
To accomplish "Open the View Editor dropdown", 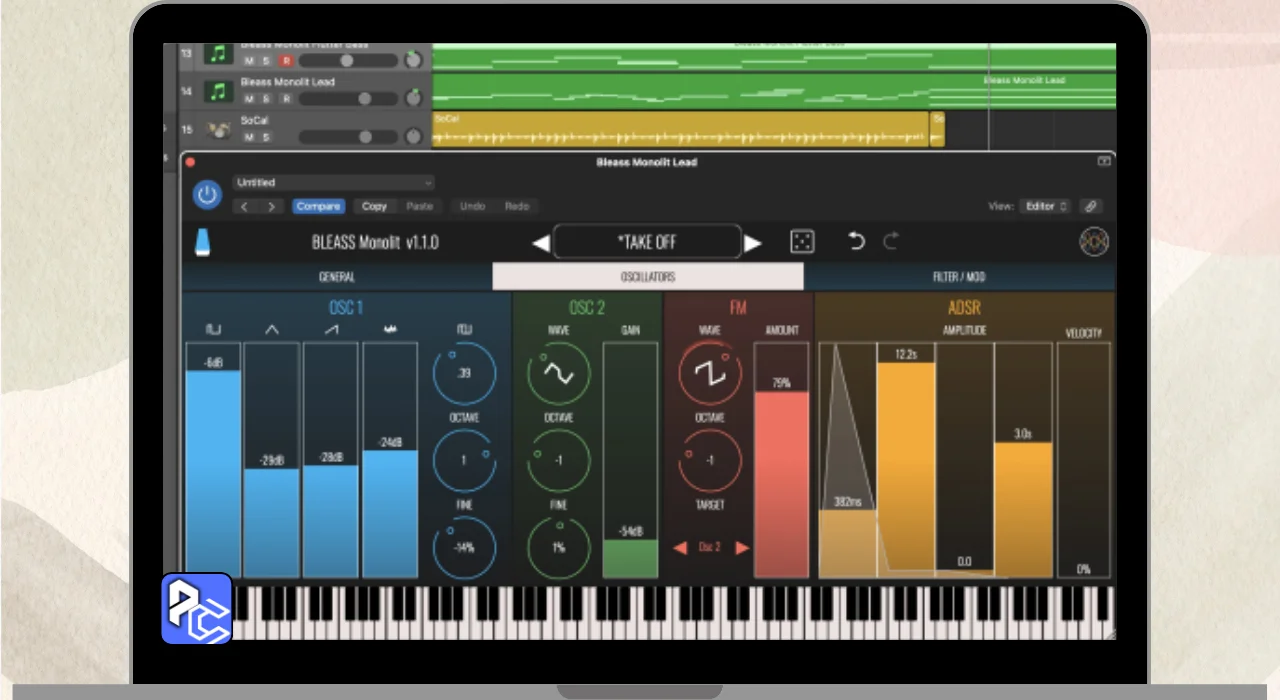I will pyautogui.click(x=1046, y=206).
